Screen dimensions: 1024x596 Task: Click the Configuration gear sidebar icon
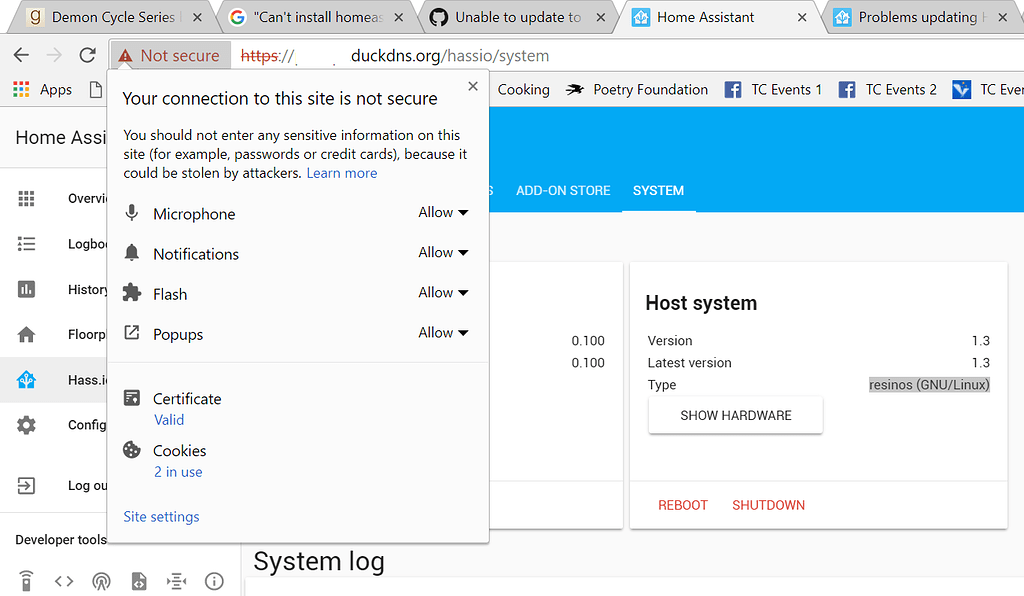[x=27, y=425]
